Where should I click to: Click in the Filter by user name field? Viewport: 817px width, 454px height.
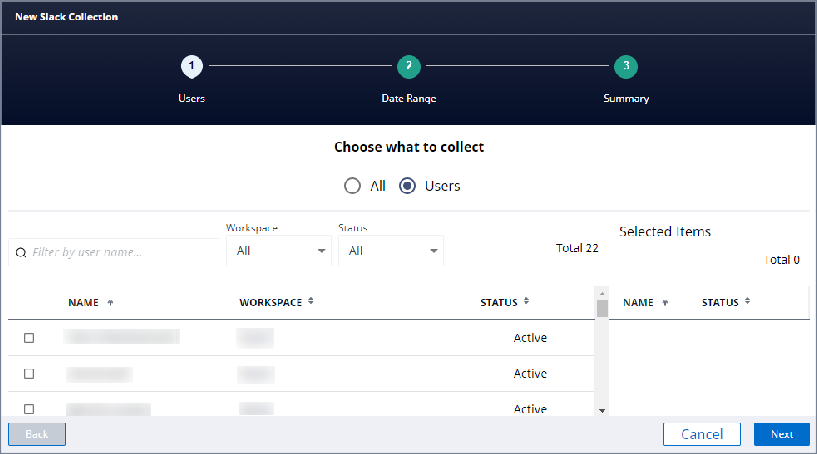click(114, 252)
